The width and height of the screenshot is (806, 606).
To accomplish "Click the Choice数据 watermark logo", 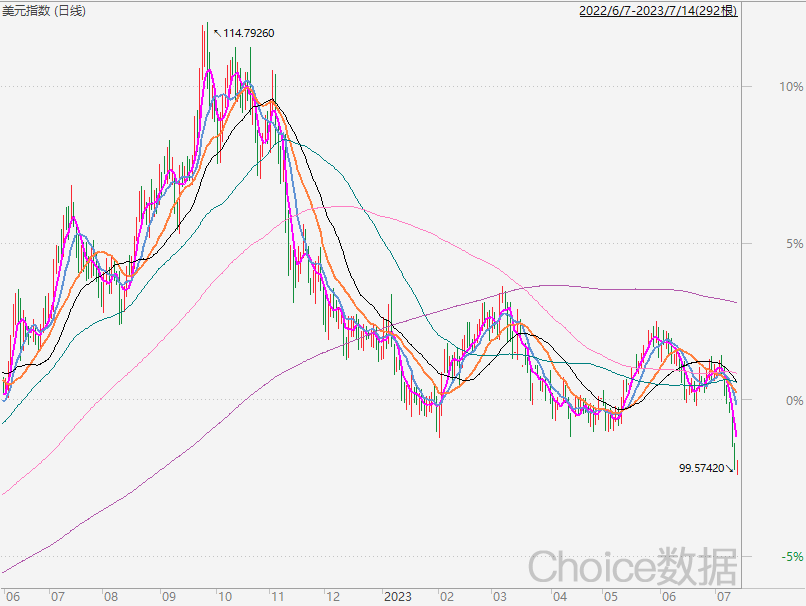I will click(x=632, y=566).
